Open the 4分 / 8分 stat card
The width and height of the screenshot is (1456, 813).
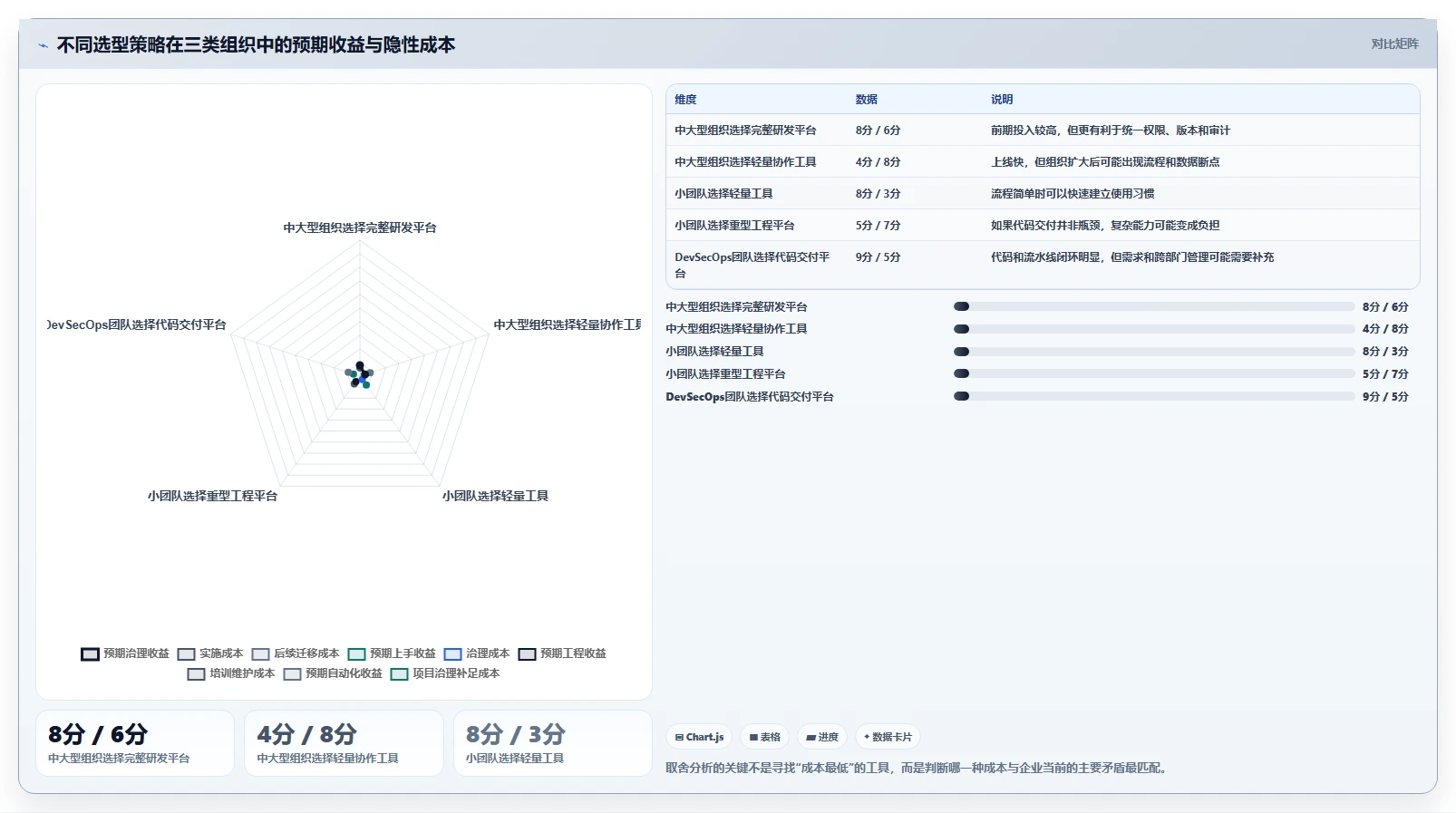tap(344, 743)
